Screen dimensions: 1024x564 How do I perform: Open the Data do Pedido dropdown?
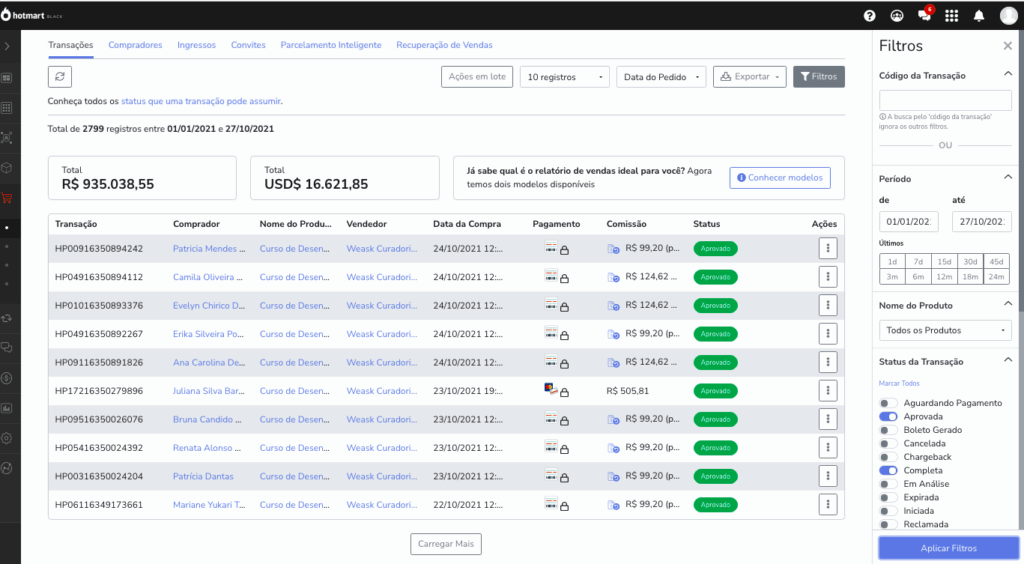(661, 77)
